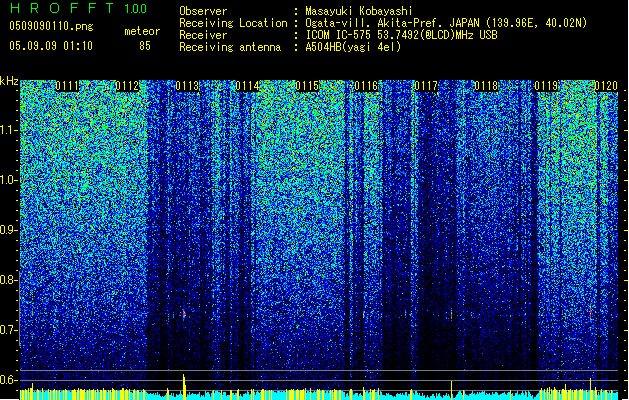Click the Receiving Location label
This screenshot has height=400, width=629.
tap(233, 23)
